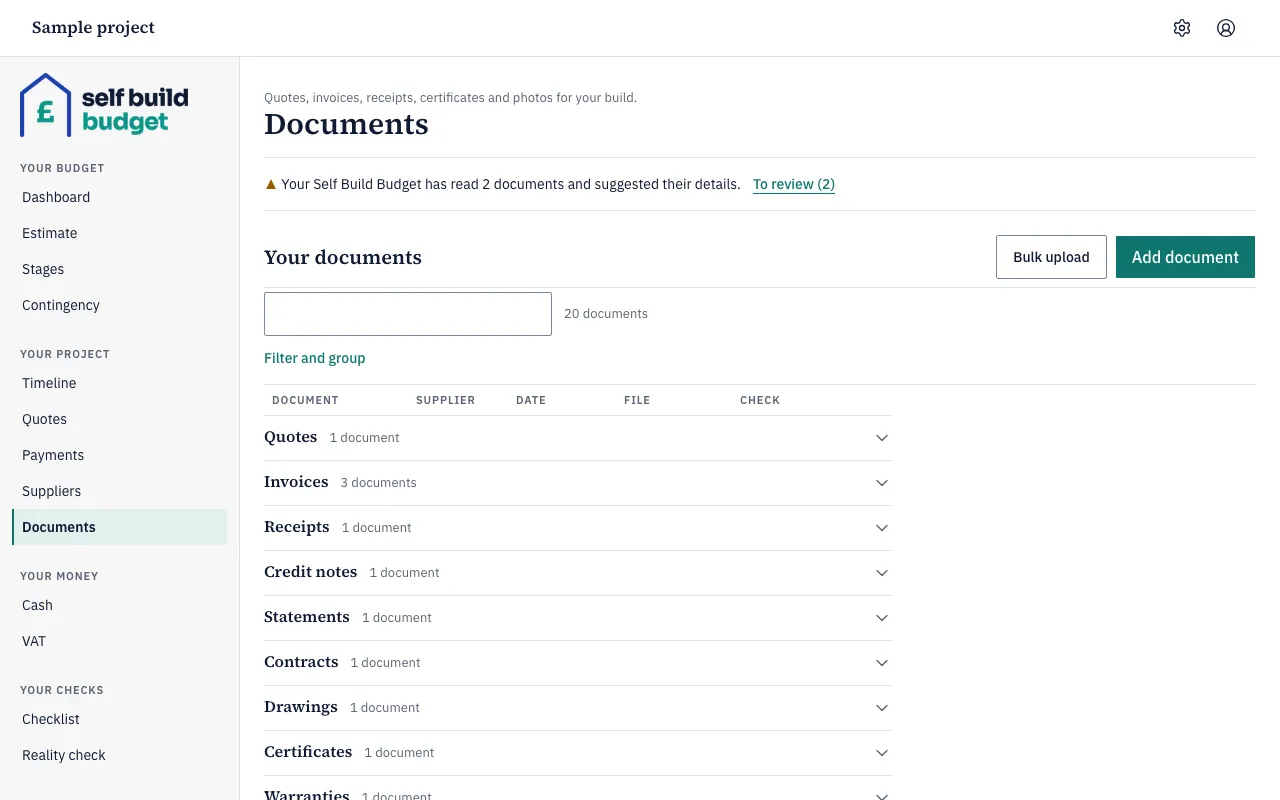
Task: Open Reality check in sidebar
Action: point(120,755)
